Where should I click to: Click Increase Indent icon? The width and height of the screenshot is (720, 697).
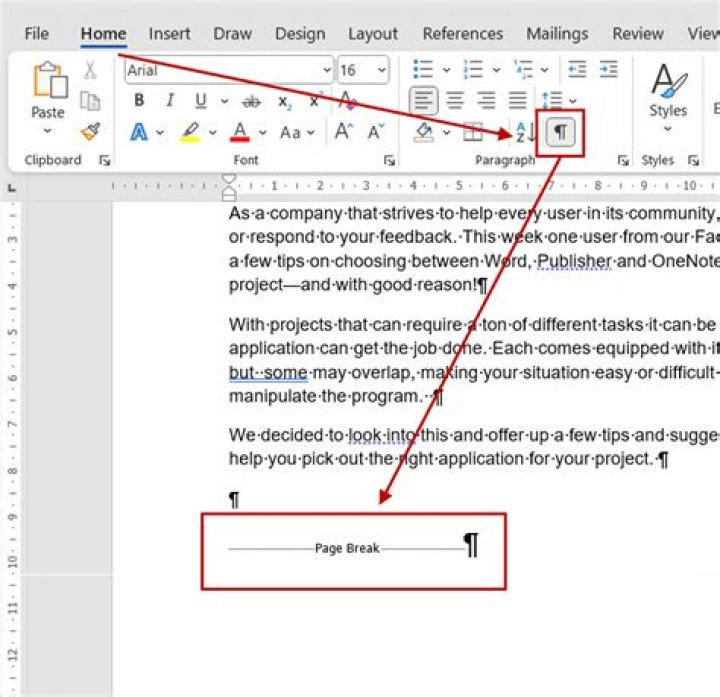pos(608,69)
